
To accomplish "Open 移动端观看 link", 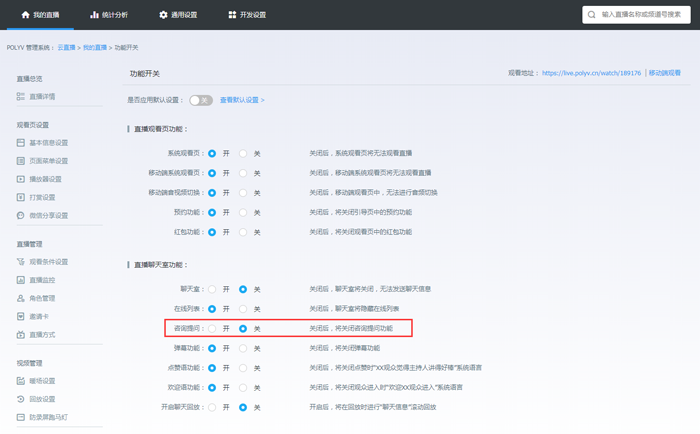I will [664, 73].
